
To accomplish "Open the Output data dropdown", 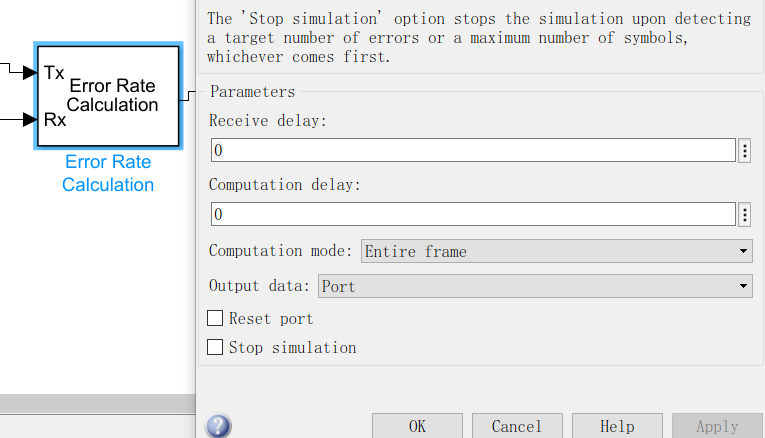I will click(x=535, y=286).
